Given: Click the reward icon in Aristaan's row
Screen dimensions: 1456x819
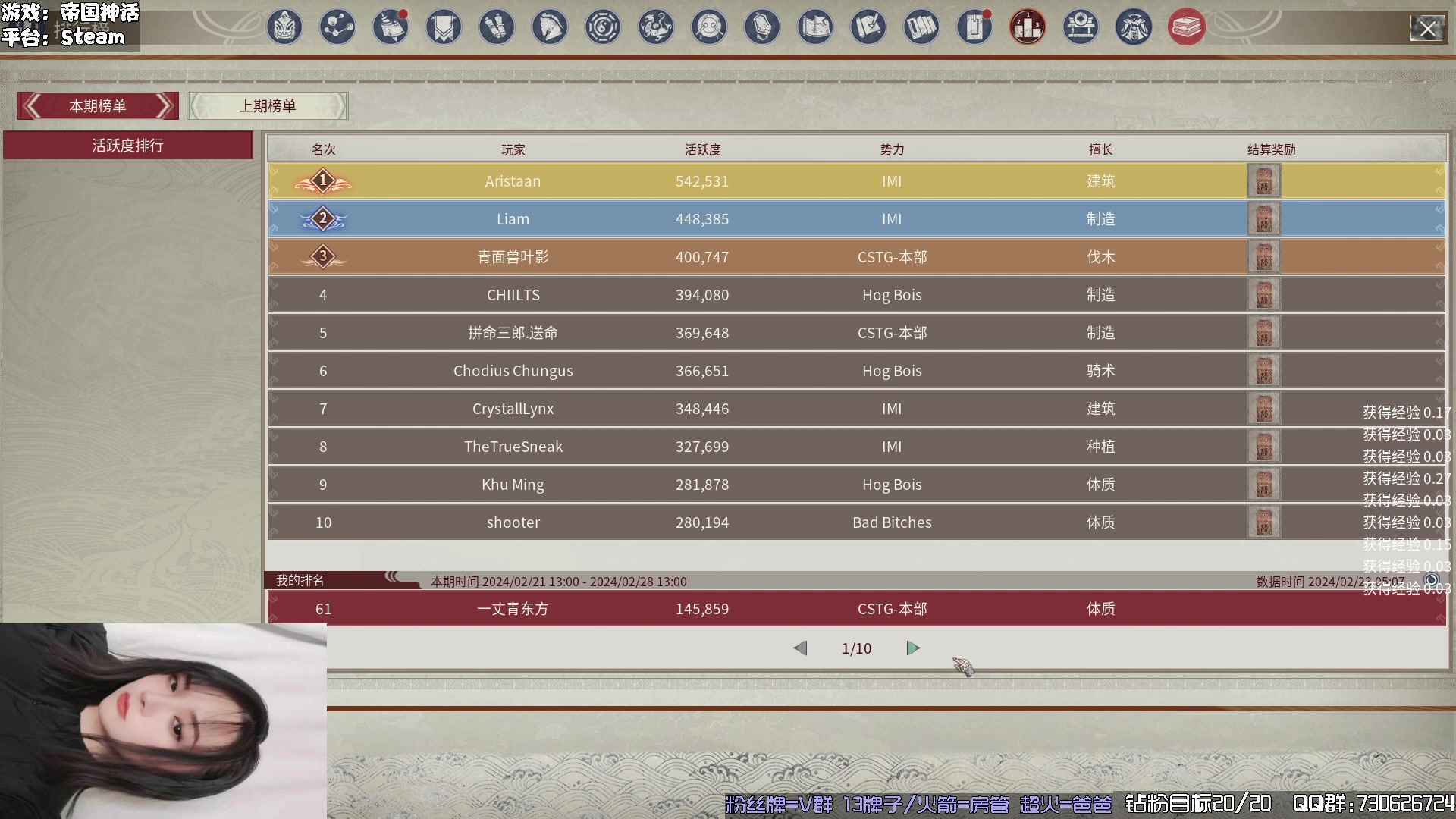Looking at the screenshot, I should [x=1264, y=181].
